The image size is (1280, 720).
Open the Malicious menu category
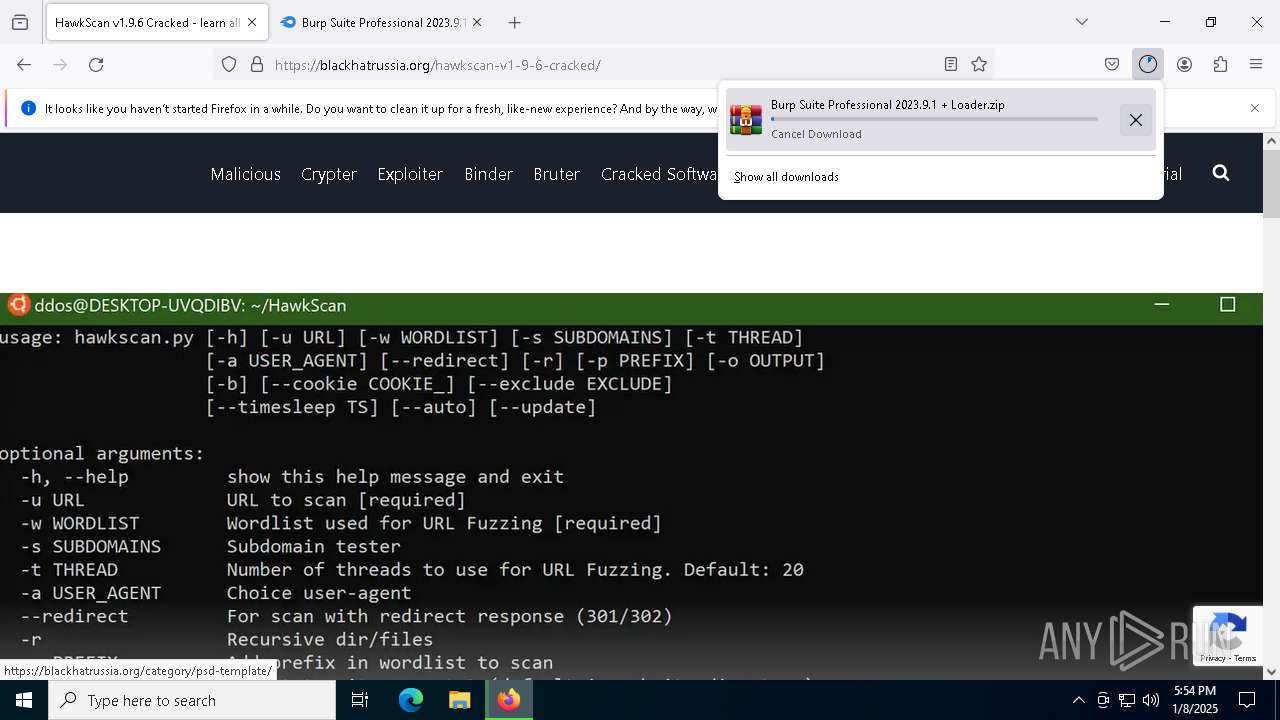tap(245, 174)
